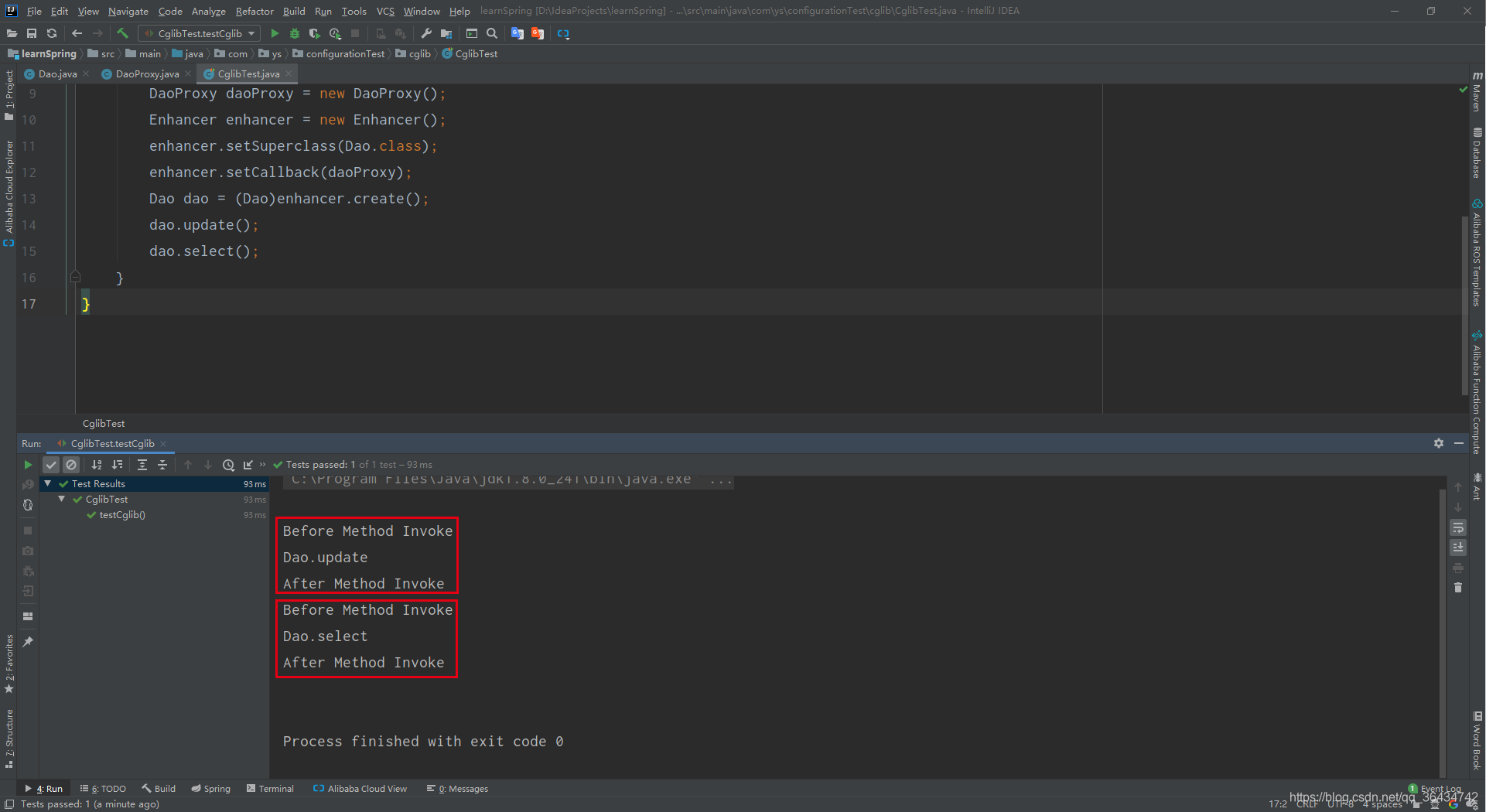The height and width of the screenshot is (812, 1486).
Task: Show more test toolbar actions via chevrons
Action: pyautogui.click(x=262, y=465)
